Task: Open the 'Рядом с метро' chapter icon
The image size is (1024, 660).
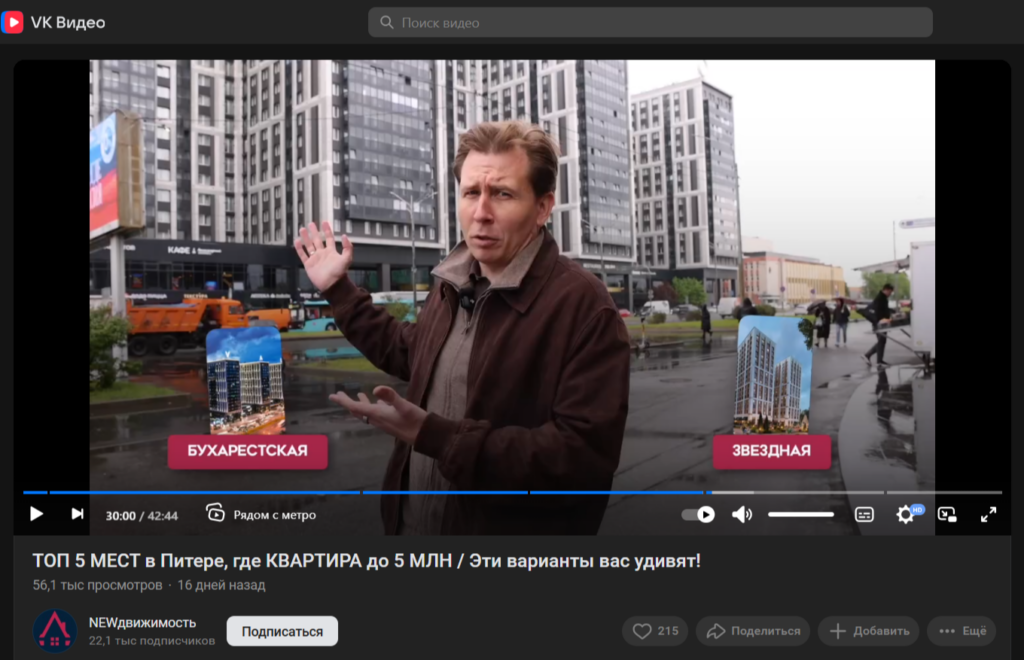Action: point(215,513)
